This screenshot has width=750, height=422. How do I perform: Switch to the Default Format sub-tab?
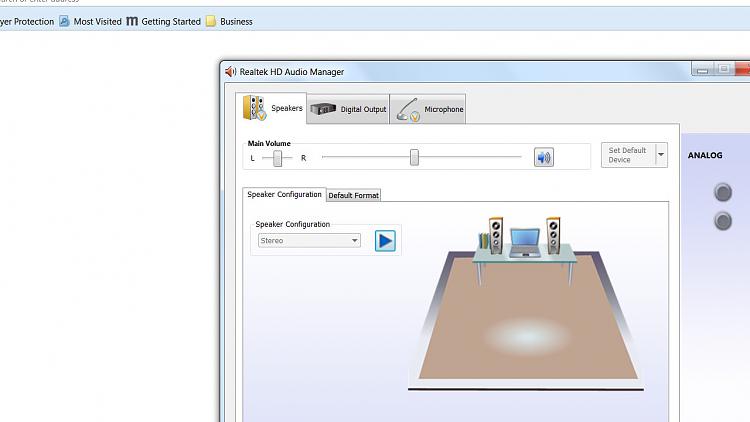[353, 195]
